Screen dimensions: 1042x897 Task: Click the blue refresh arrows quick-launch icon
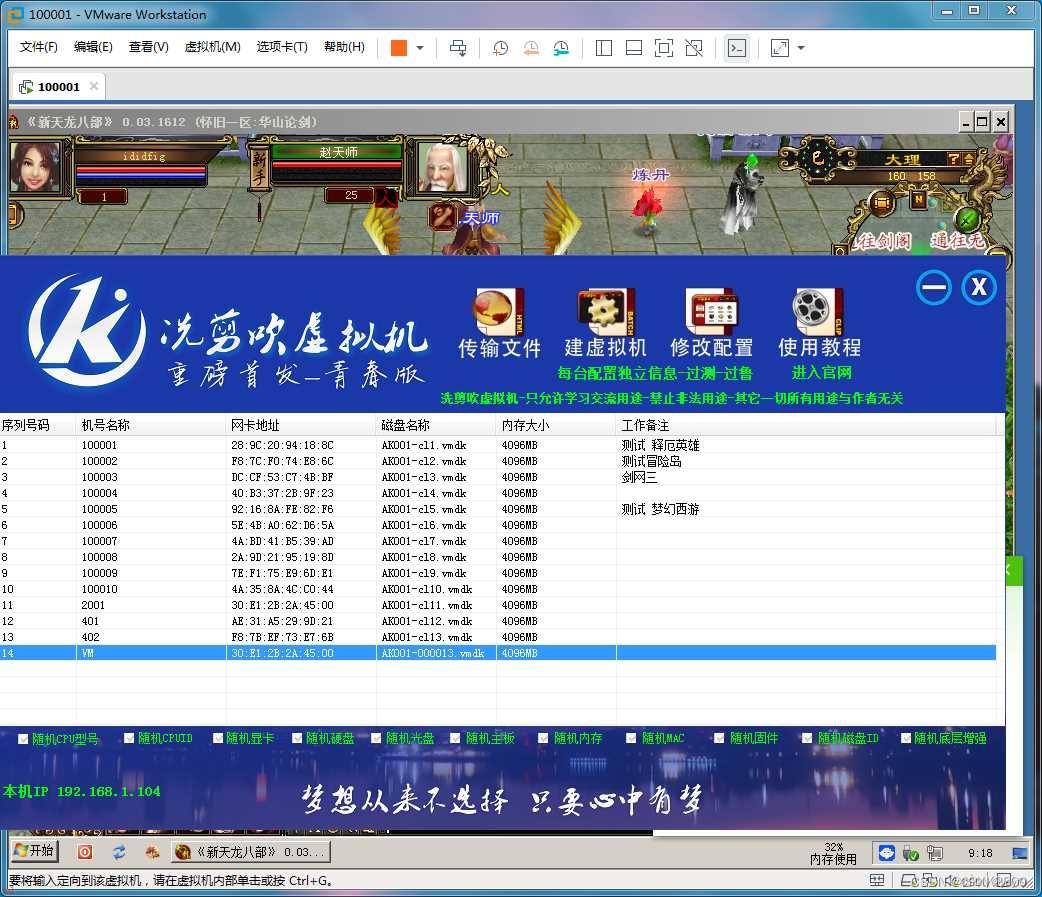[119, 852]
